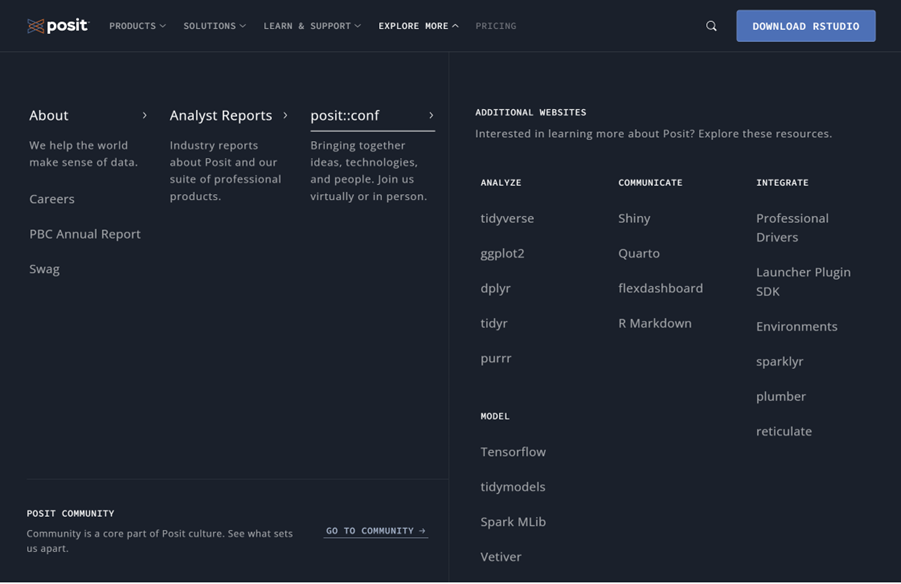Click the 'Community is a core part' text

pyautogui.click(x=160, y=541)
